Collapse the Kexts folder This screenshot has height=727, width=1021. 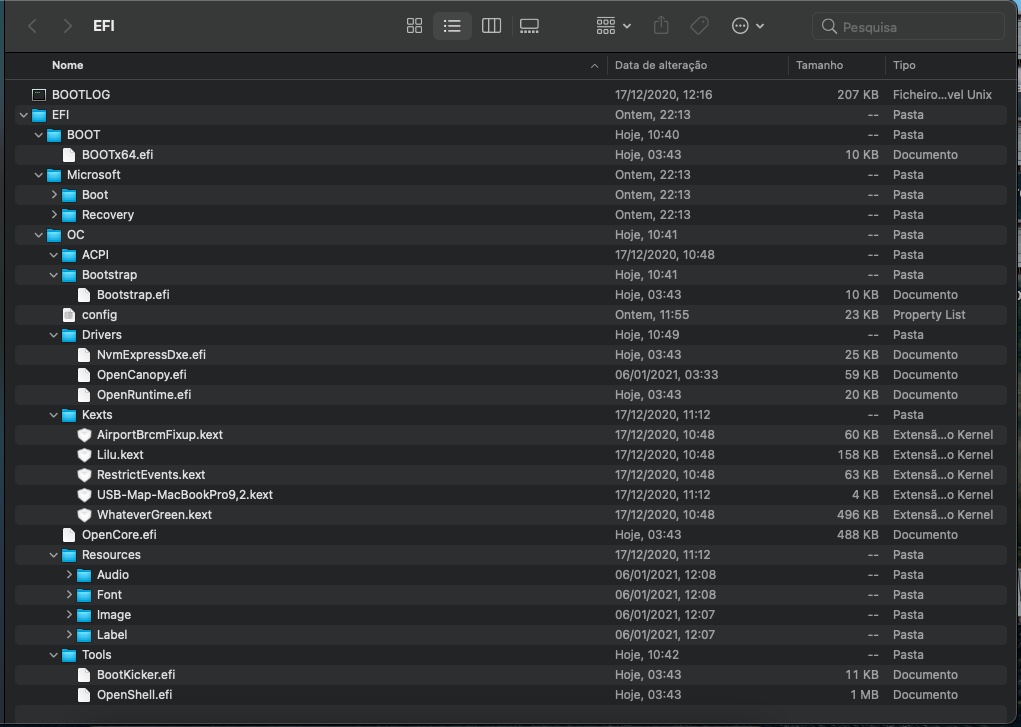(x=53, y=415)
